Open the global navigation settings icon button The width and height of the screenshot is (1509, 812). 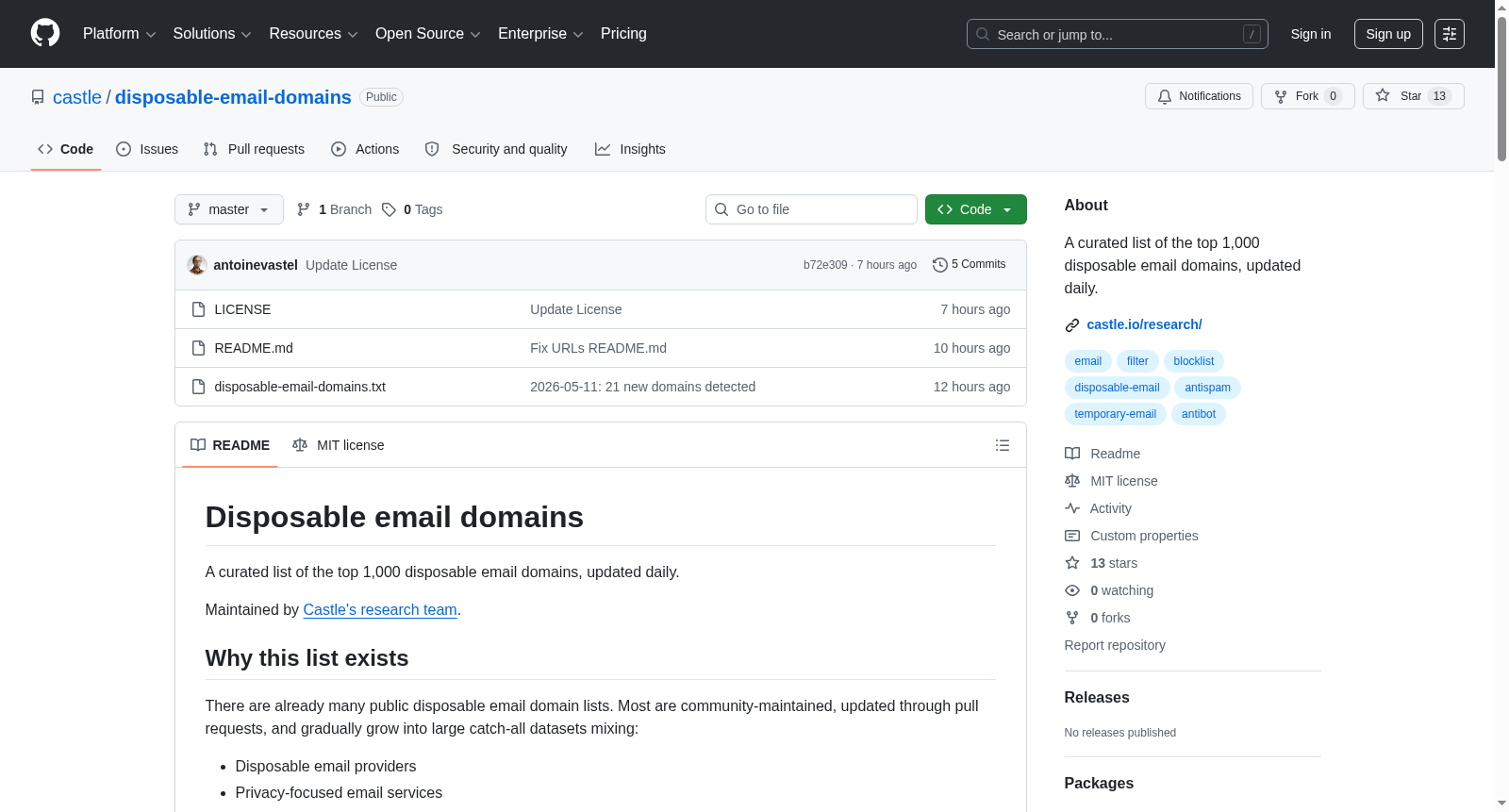pos(1450,34)
